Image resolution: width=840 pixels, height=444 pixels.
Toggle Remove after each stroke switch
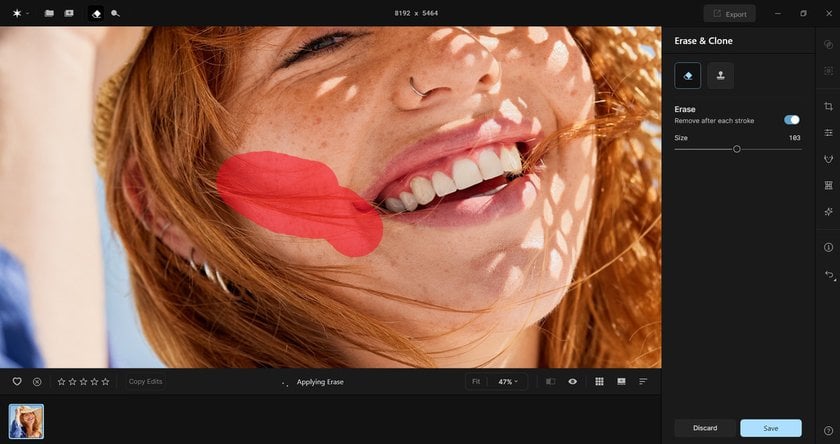(791, 120)
